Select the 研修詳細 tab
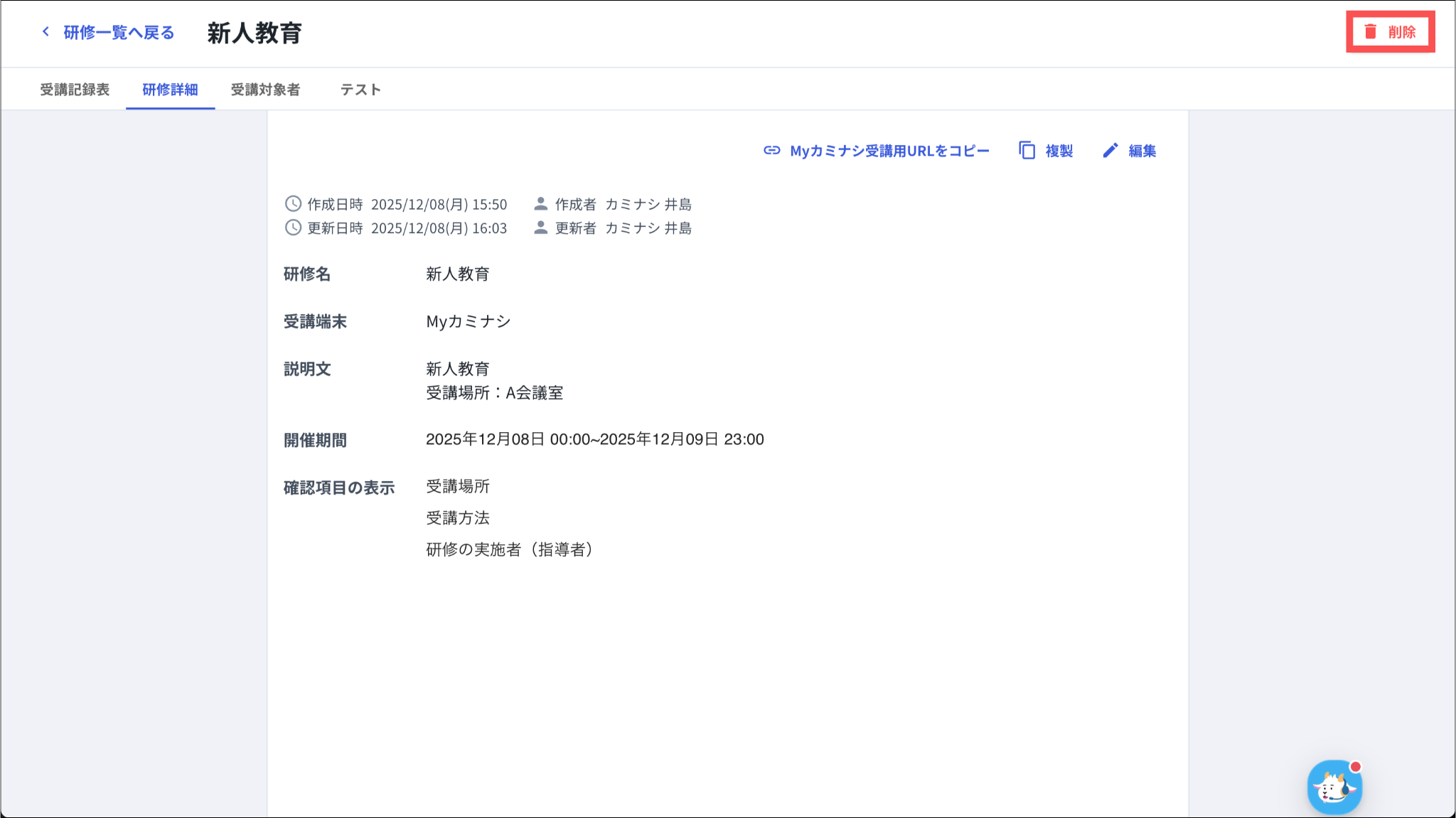 pos(170,90)
